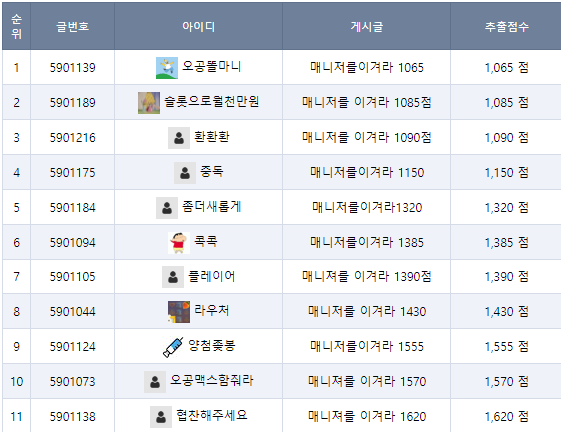This screenshot has width=561, height=432.
Task: Click the 아이디 column header
Action: pyautogui.click(x=199, y=26)
